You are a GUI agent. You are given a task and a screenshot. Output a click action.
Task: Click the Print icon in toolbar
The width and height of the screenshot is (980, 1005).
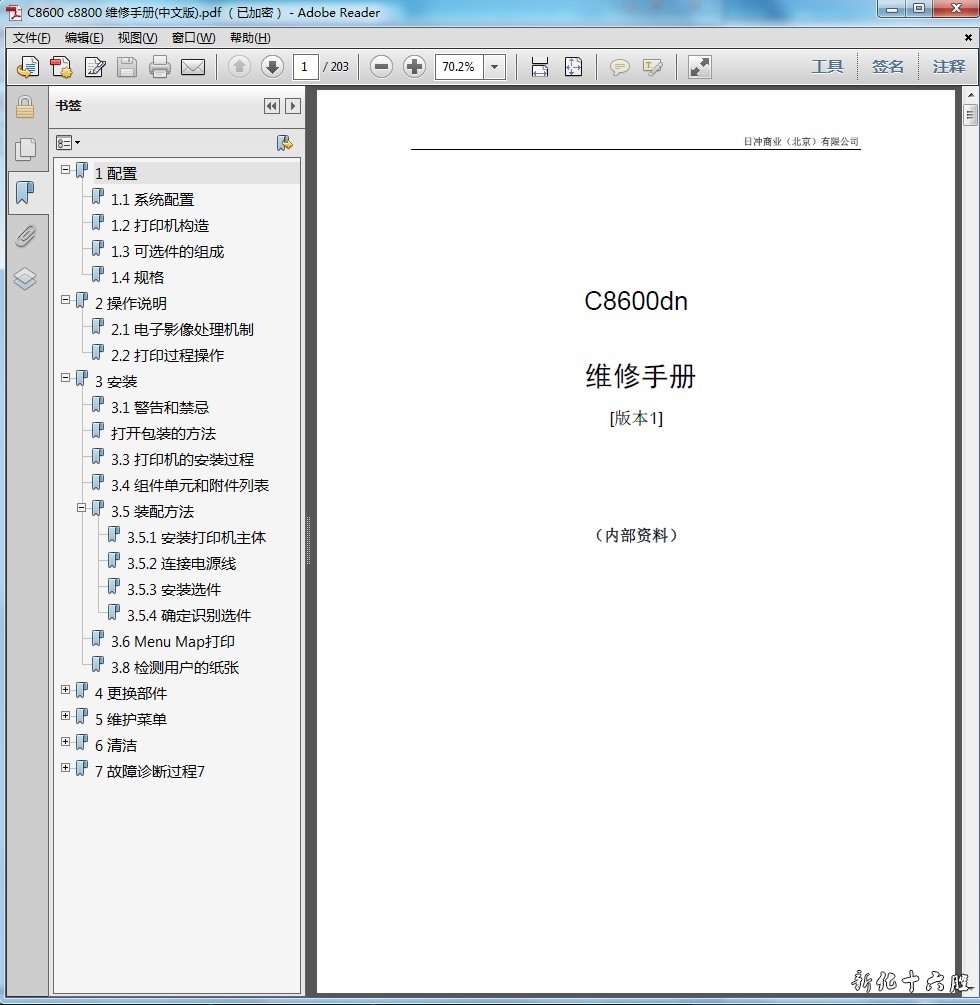(160, 67)
